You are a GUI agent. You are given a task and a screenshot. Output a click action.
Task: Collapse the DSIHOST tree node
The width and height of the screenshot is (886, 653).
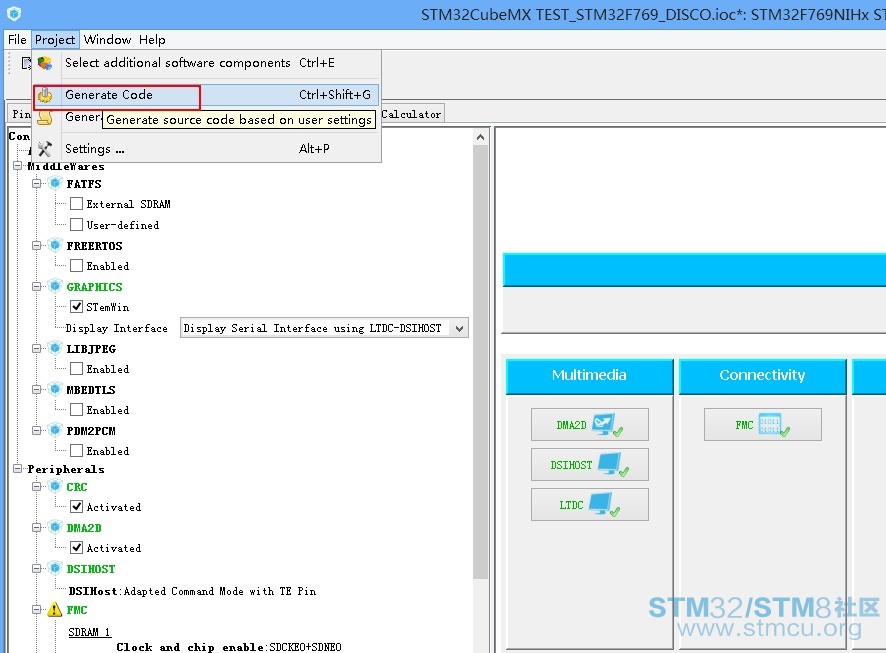click(x=37, y=568)
